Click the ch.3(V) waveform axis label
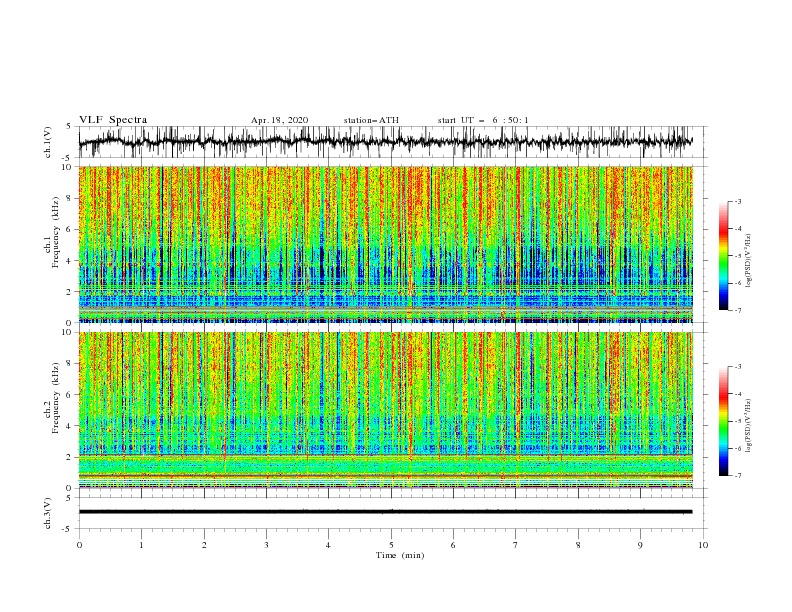792x612 pixels. (x=48, y=513)
